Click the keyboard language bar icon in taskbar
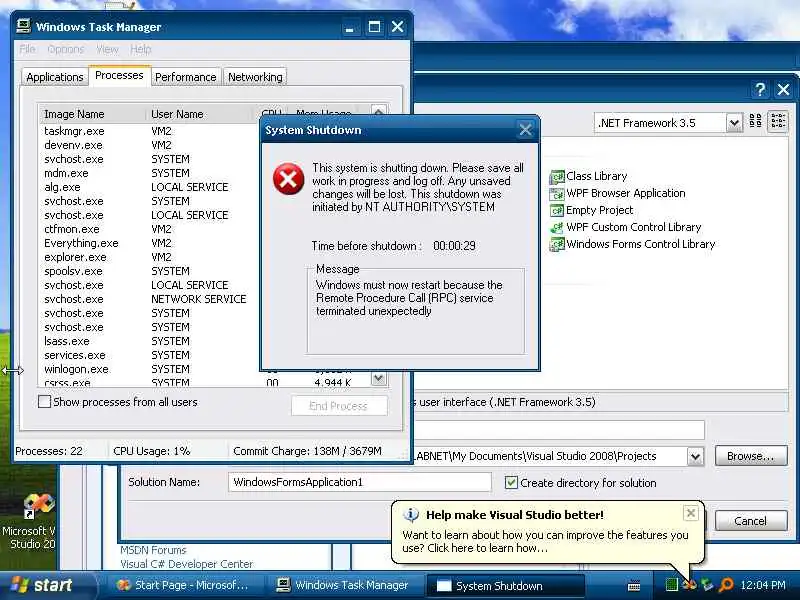This screenshot has height=600, width=800. [x=634, y=586]
